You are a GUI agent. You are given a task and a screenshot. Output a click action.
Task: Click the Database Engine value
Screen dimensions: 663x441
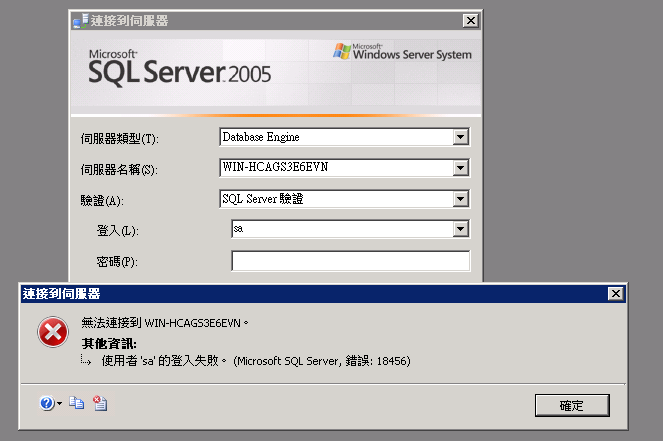(x=261, y=137)
